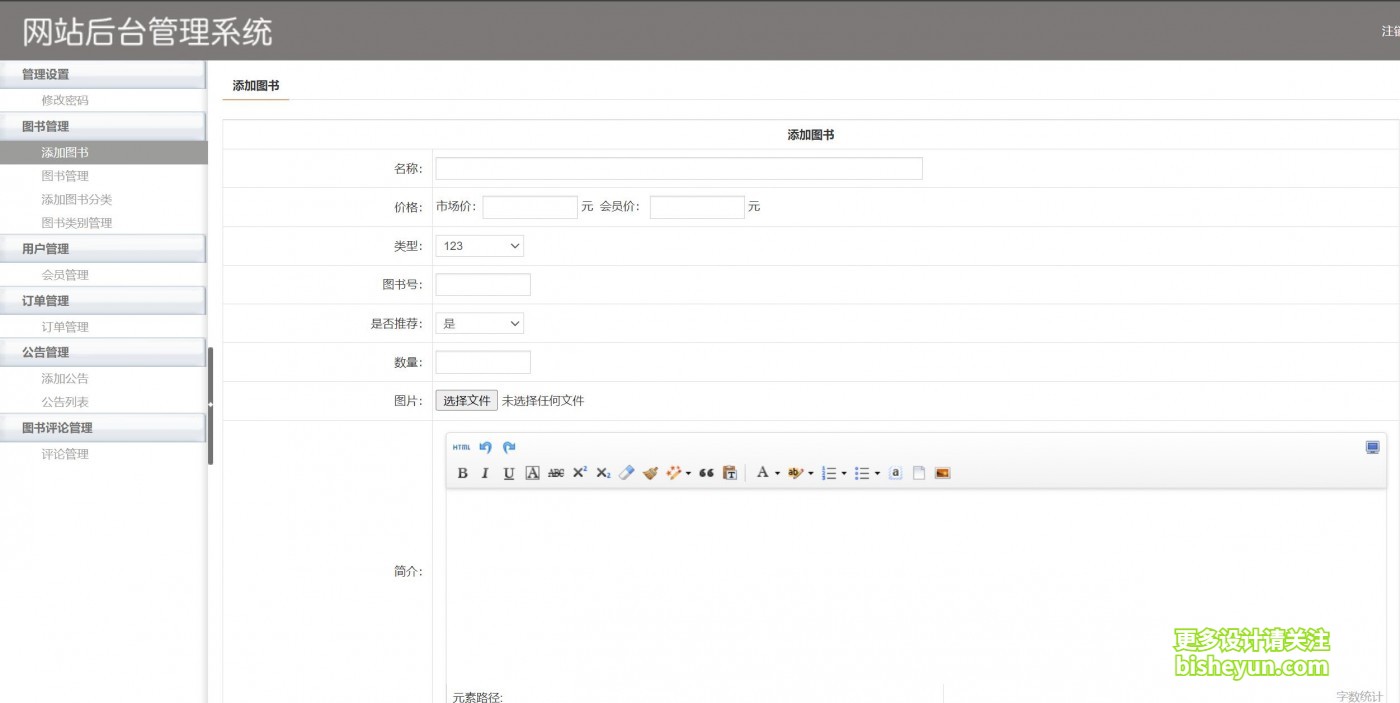Screen dimensions: 1400x703
Task: Switch the editor to HTML source mode
Action: click(x=460, y=447)
